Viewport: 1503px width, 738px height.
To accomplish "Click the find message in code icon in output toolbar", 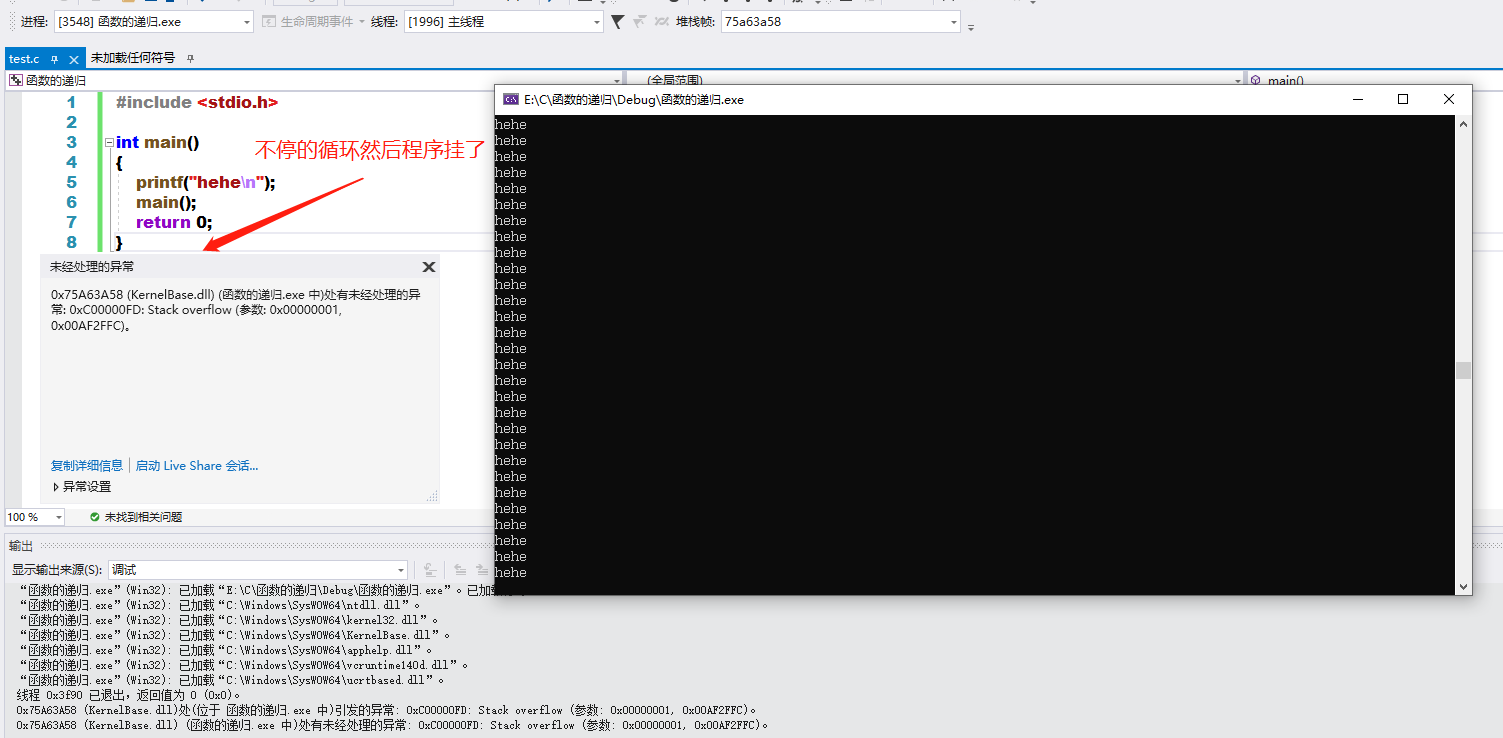I will pyautogui.click(x=430, y=569).
